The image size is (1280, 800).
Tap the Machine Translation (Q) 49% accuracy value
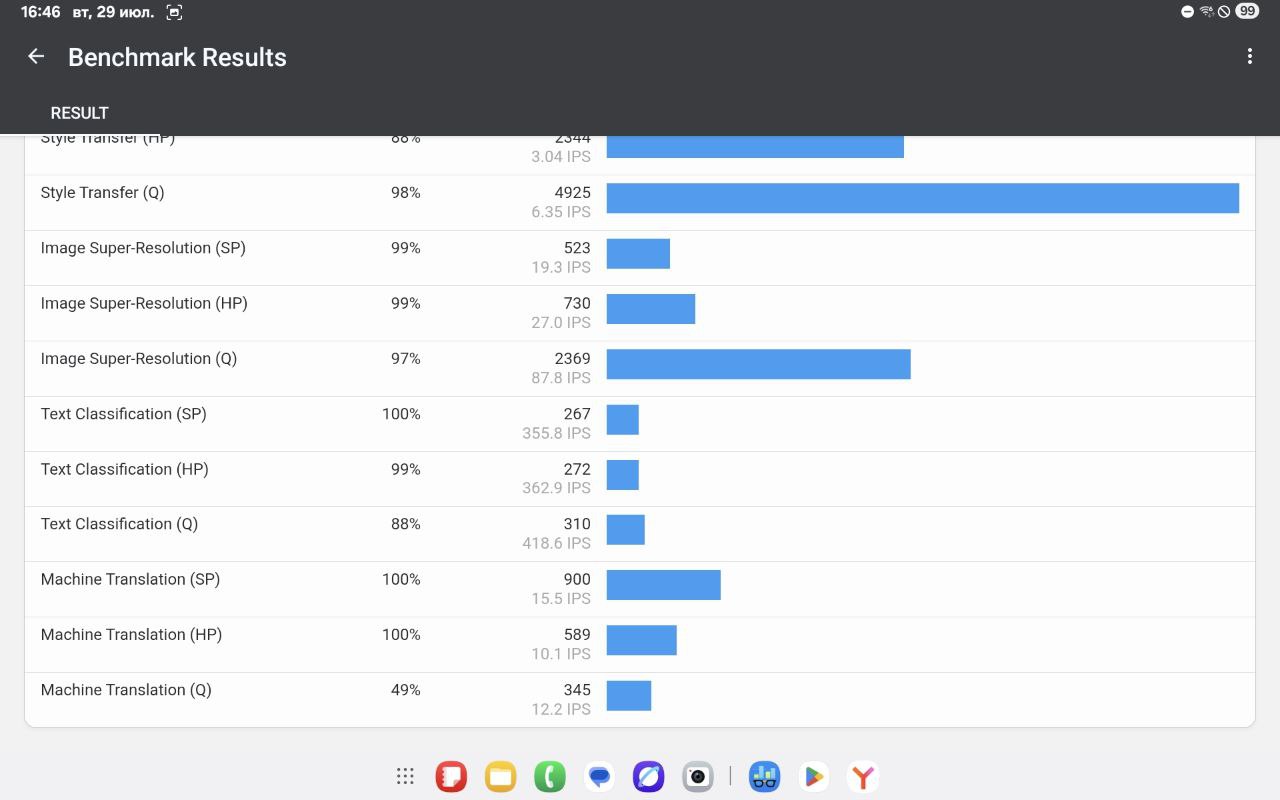coord(405,690)
